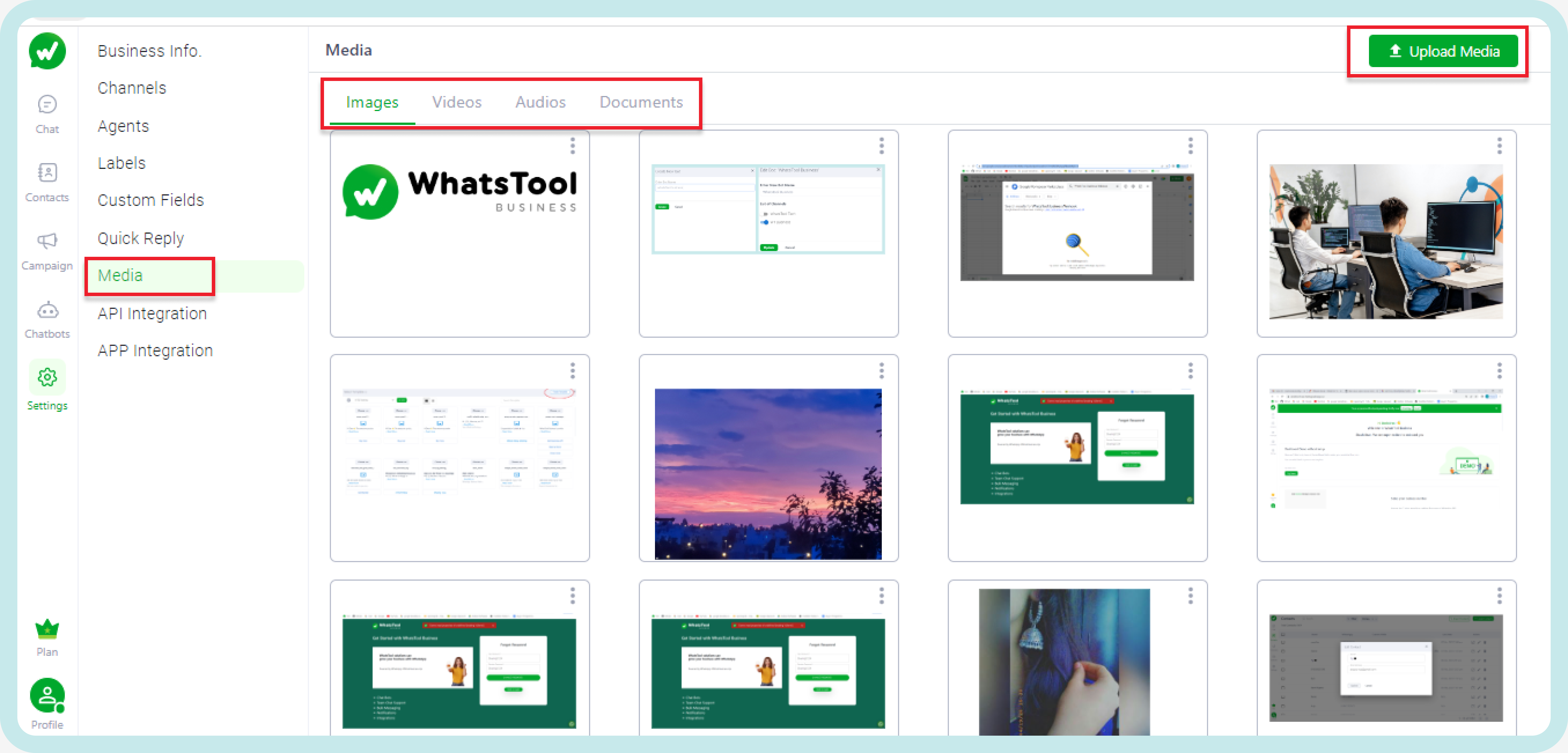
Task: Open options menu for purple sunset image
Action: pos(881,370)
